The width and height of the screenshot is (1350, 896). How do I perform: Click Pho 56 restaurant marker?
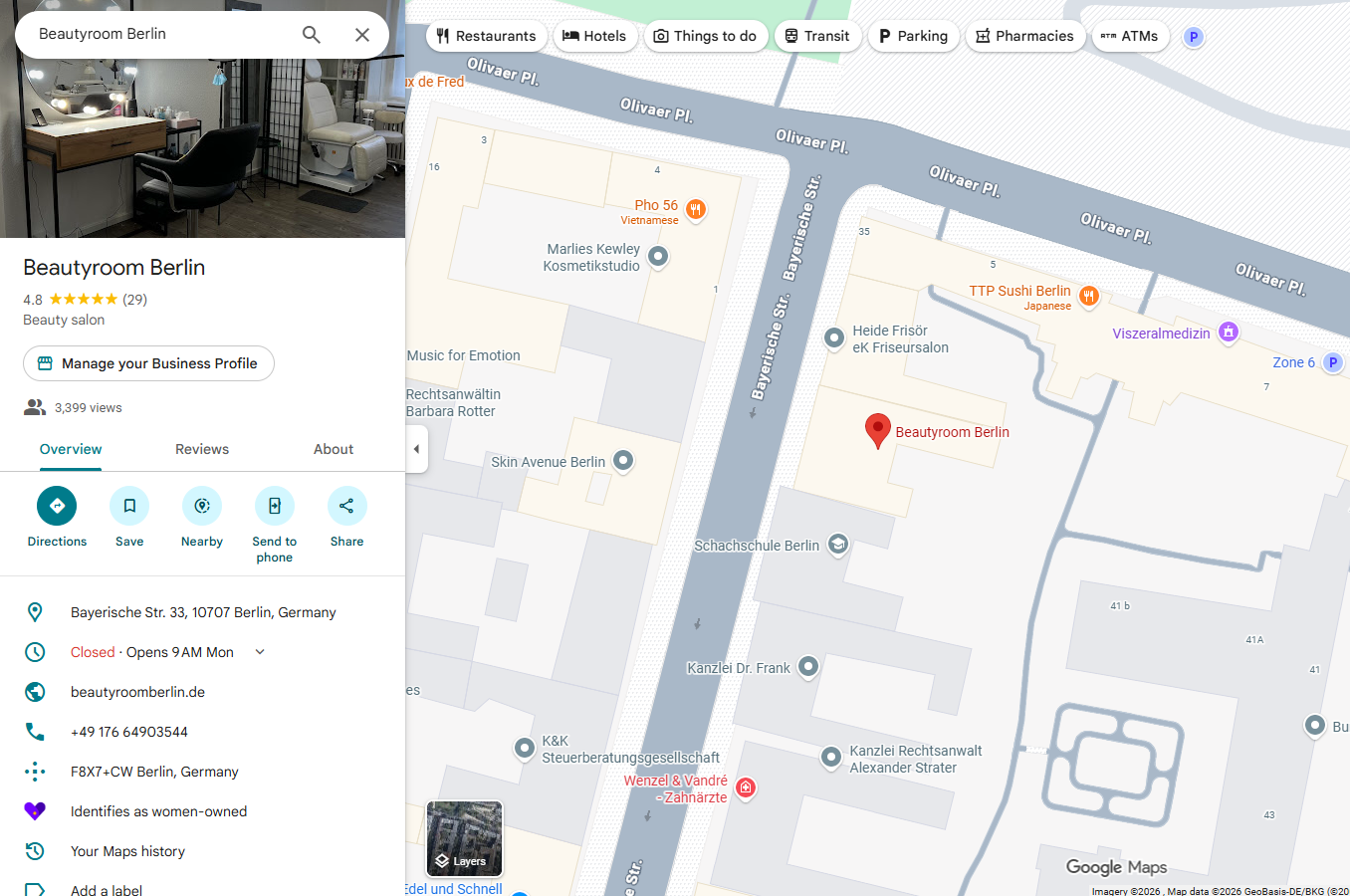[696, 209]
